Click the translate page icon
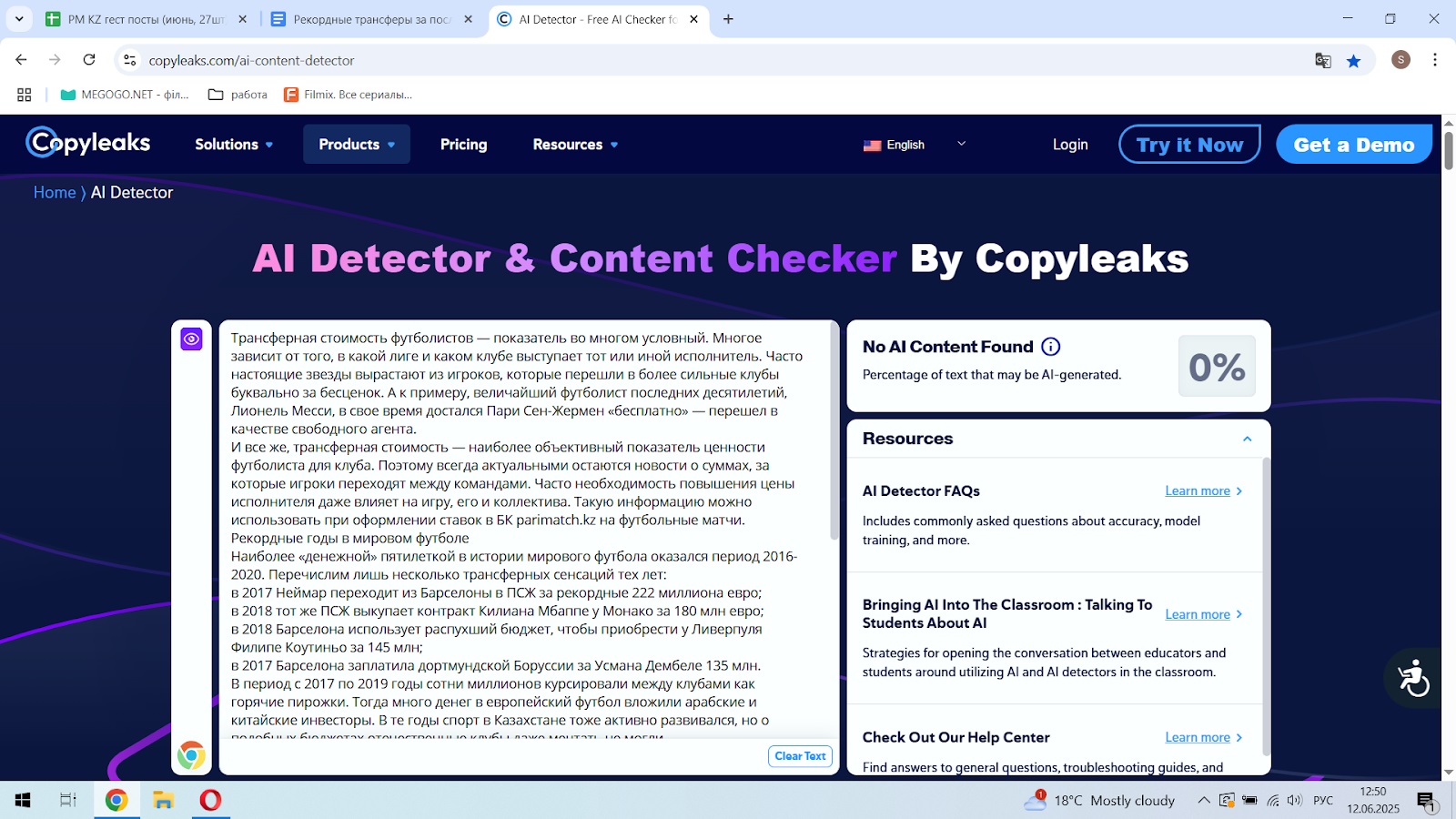This screenshot has height=819, width=1456. (x=1323, y=61)
